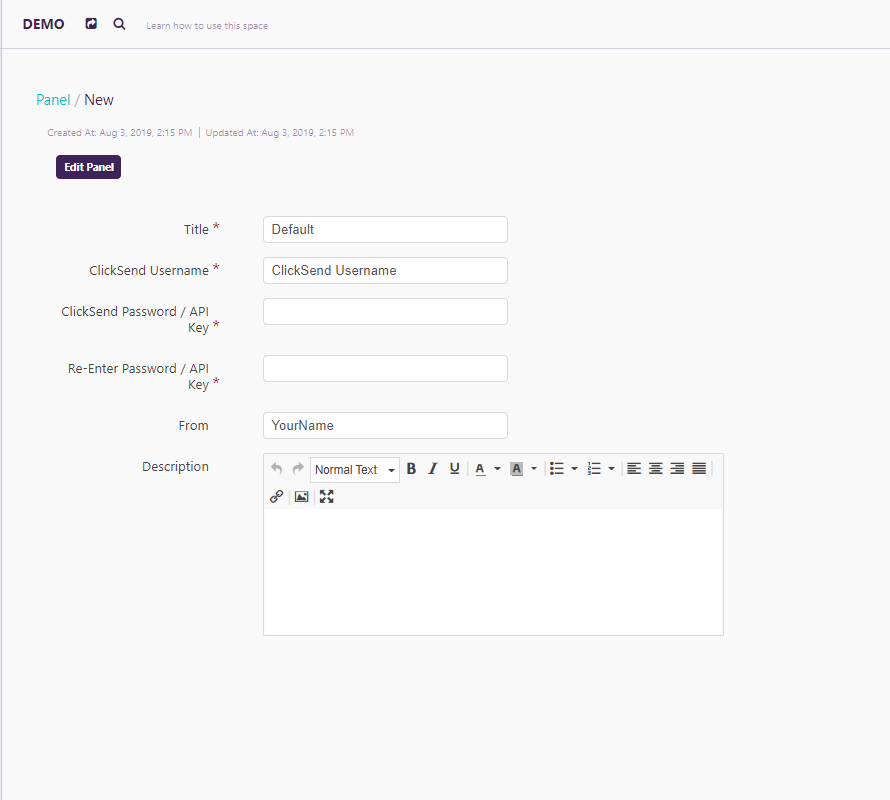Open Learn how to use this space
The image size is (890, 800).
coord(207,26)
